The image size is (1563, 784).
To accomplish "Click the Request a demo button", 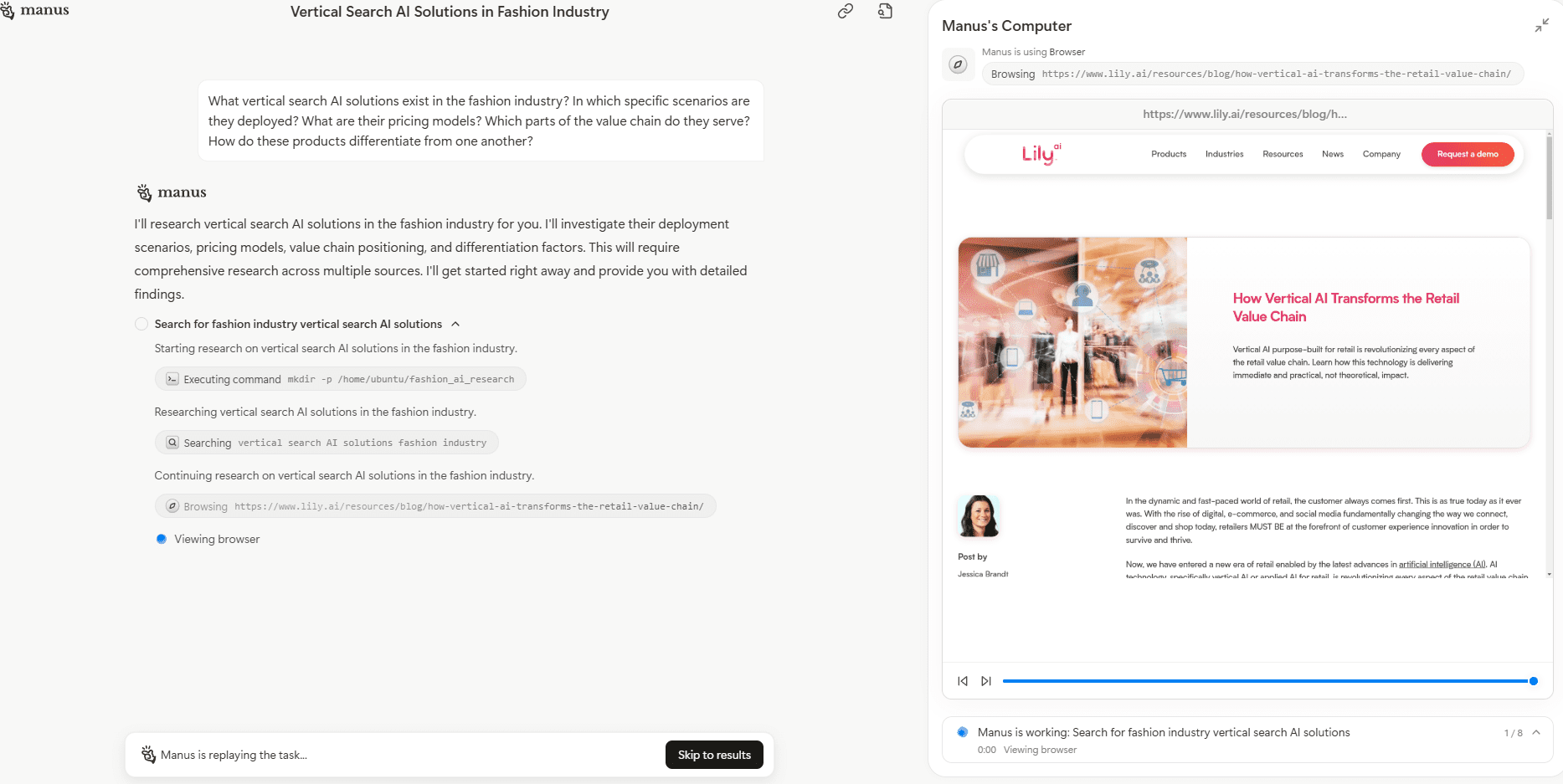I will 1468,154.
